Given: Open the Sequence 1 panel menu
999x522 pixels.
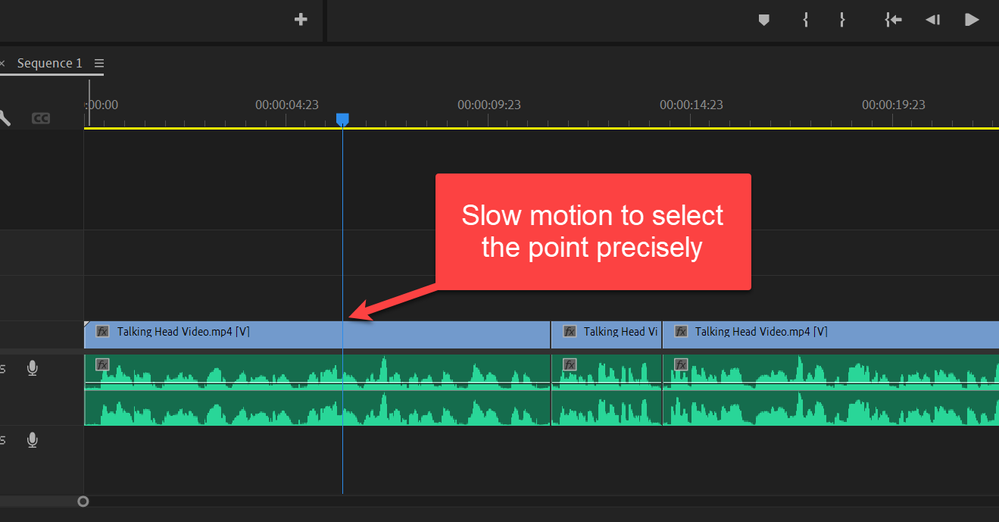Looking at the screenshot, I should (x=99, y=63).
